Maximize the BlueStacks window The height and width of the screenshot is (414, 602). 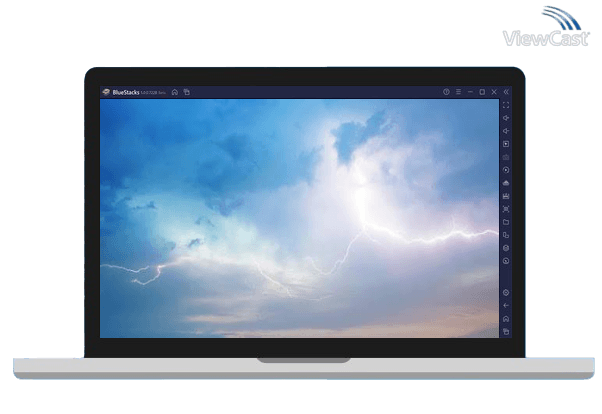[482, 92]
